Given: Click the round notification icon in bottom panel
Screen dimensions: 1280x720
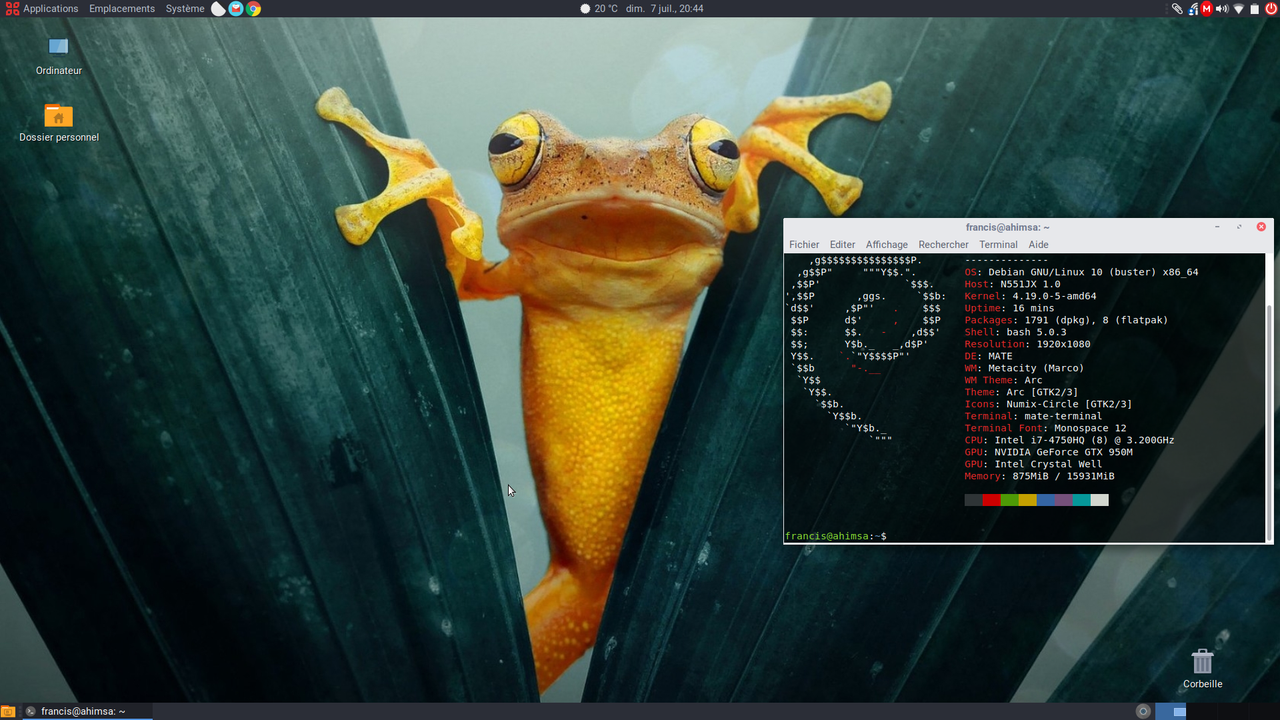Looking at the screenshot, I should (1143, 711).
